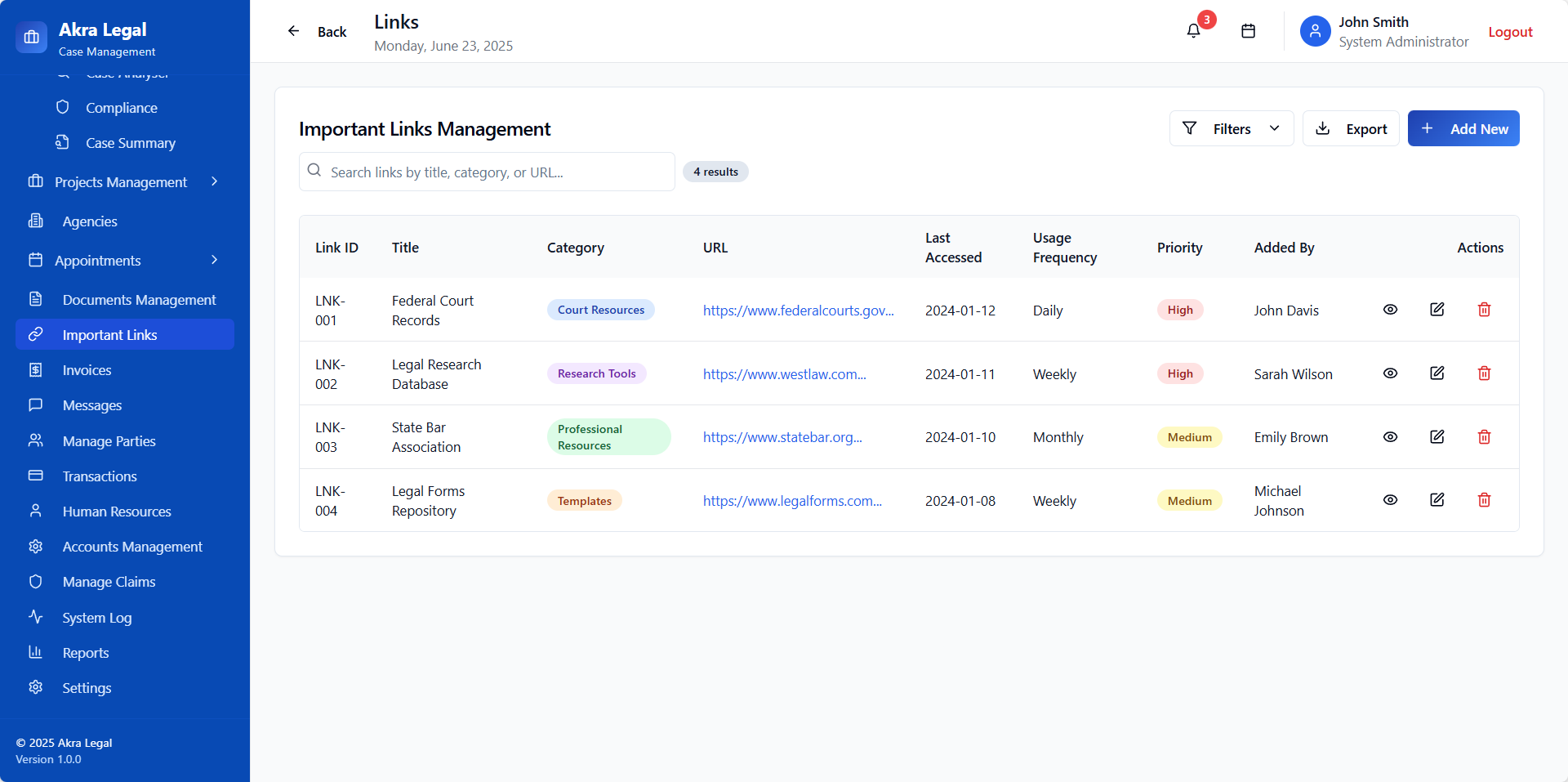Open the Filters dropdown

tap(1232, 128)
